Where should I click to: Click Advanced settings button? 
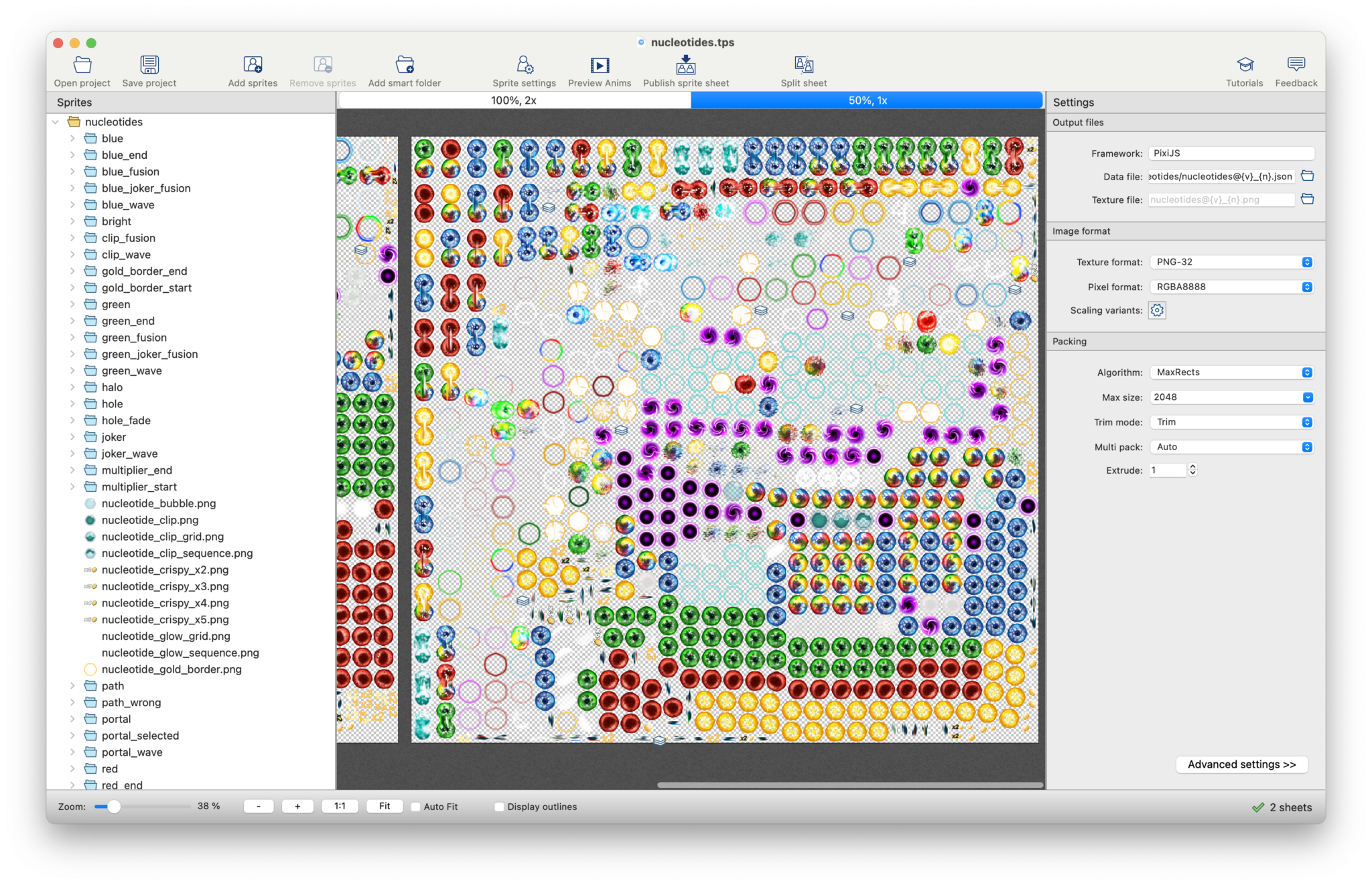[1241, 764]
